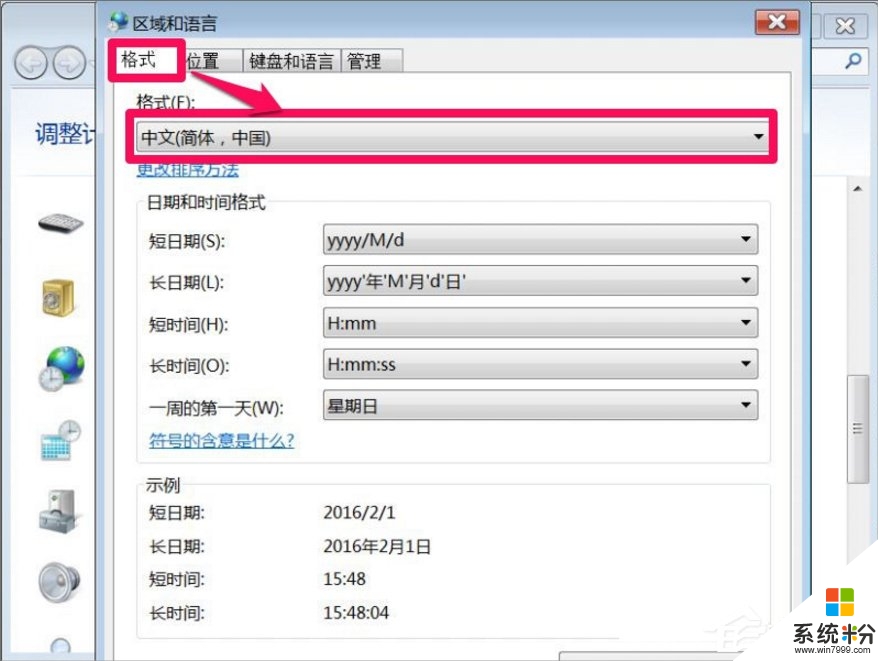The width and height of the screenshot is (878, 661).
Task: Open the 一周的第一天 星期日 dropdown
Action: (540, 405)
